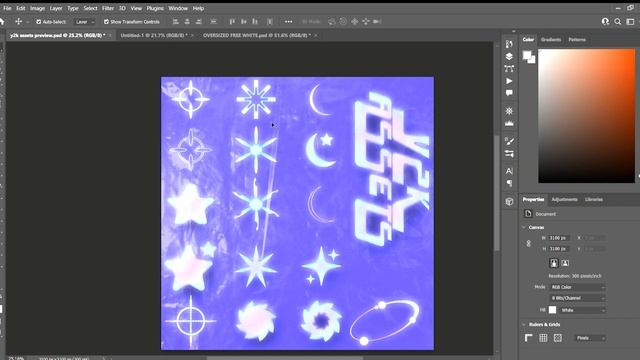
Task: Collapse the Canvas section
Action: (524, 227)
